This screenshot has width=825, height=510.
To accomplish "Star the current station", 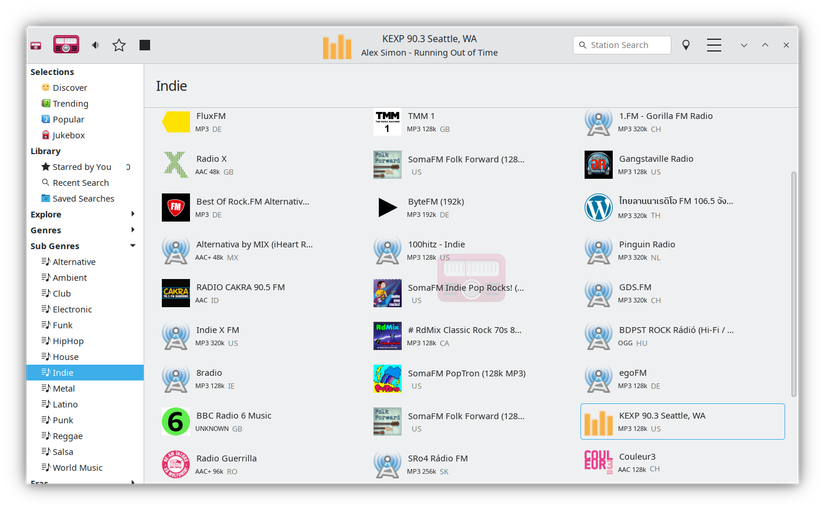I will tap(119, 45).
